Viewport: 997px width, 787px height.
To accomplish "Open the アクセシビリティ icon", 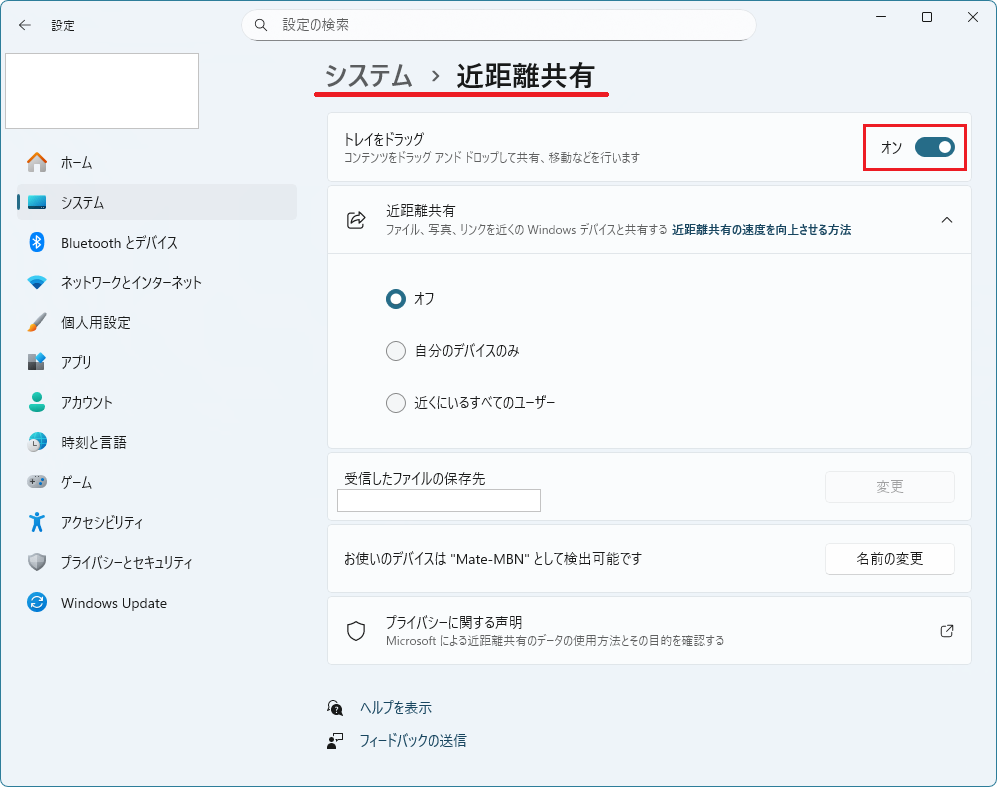I will pyautogui.click(x=37, y=522).
